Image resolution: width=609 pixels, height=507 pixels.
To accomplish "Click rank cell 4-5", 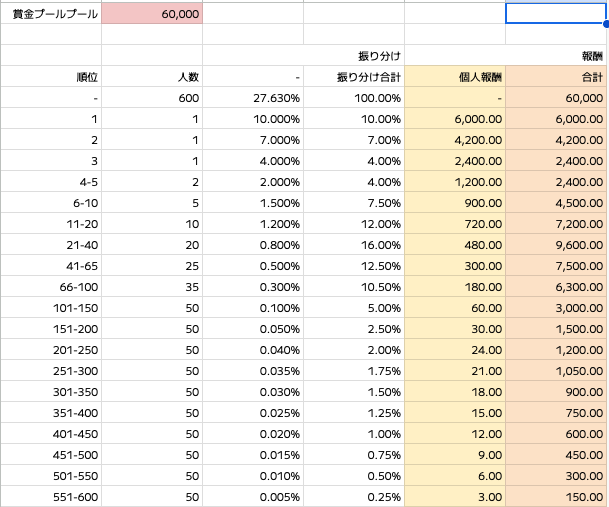I will point(51,181).
